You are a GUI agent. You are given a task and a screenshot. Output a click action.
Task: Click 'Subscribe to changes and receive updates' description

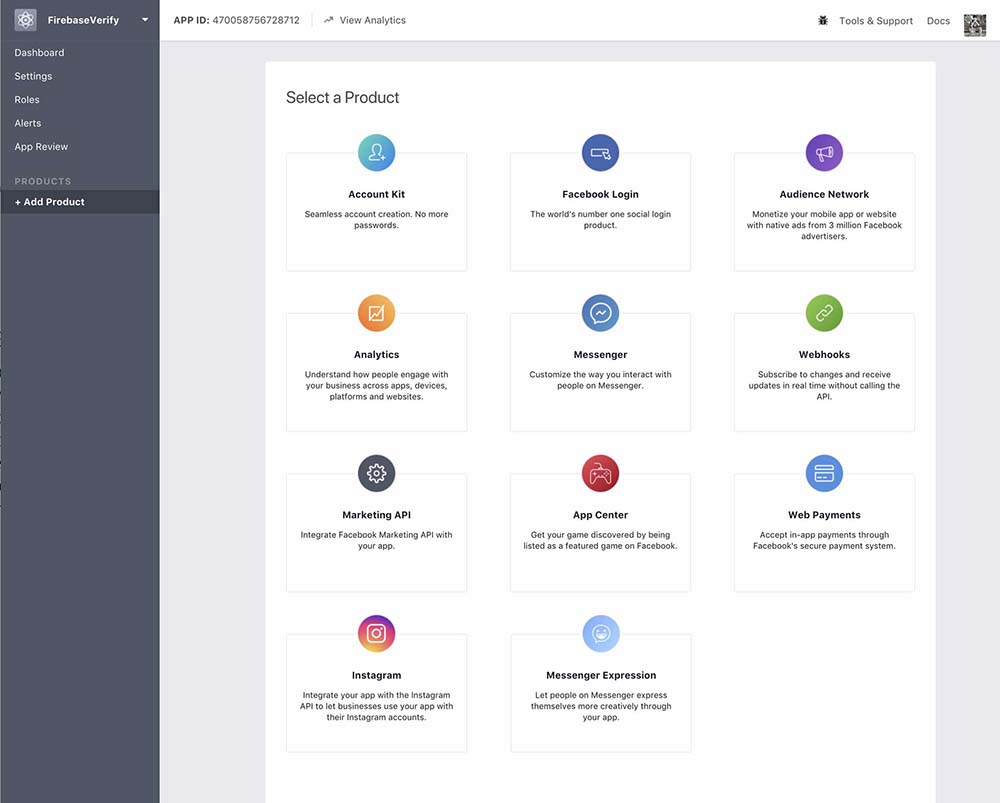[824, 385]
